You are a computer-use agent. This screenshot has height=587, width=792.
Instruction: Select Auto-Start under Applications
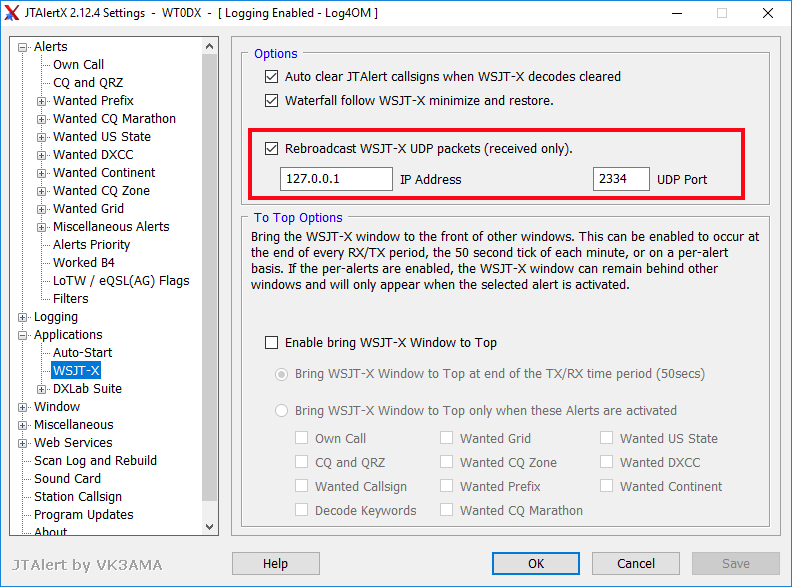point(82,353)
